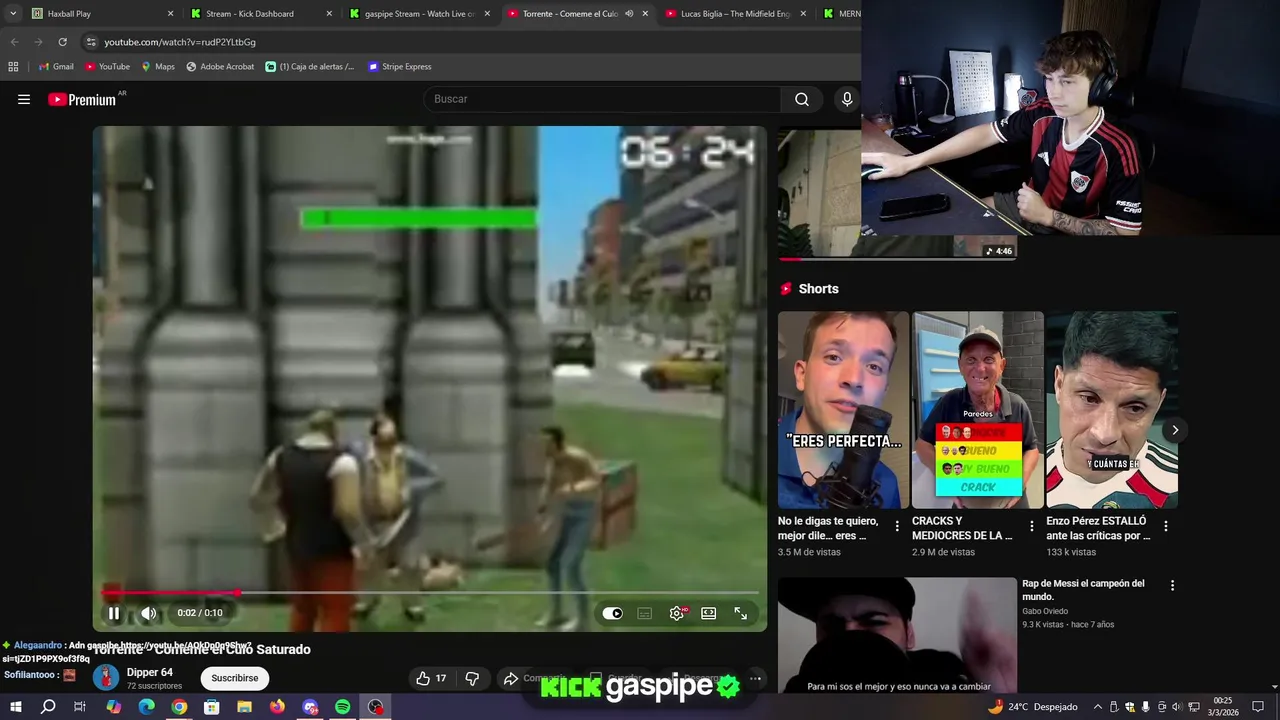Toggle subtitles in the video player
Image resolution: width=1280 pixels, height=720 pixels.
(x=645, y=613)
